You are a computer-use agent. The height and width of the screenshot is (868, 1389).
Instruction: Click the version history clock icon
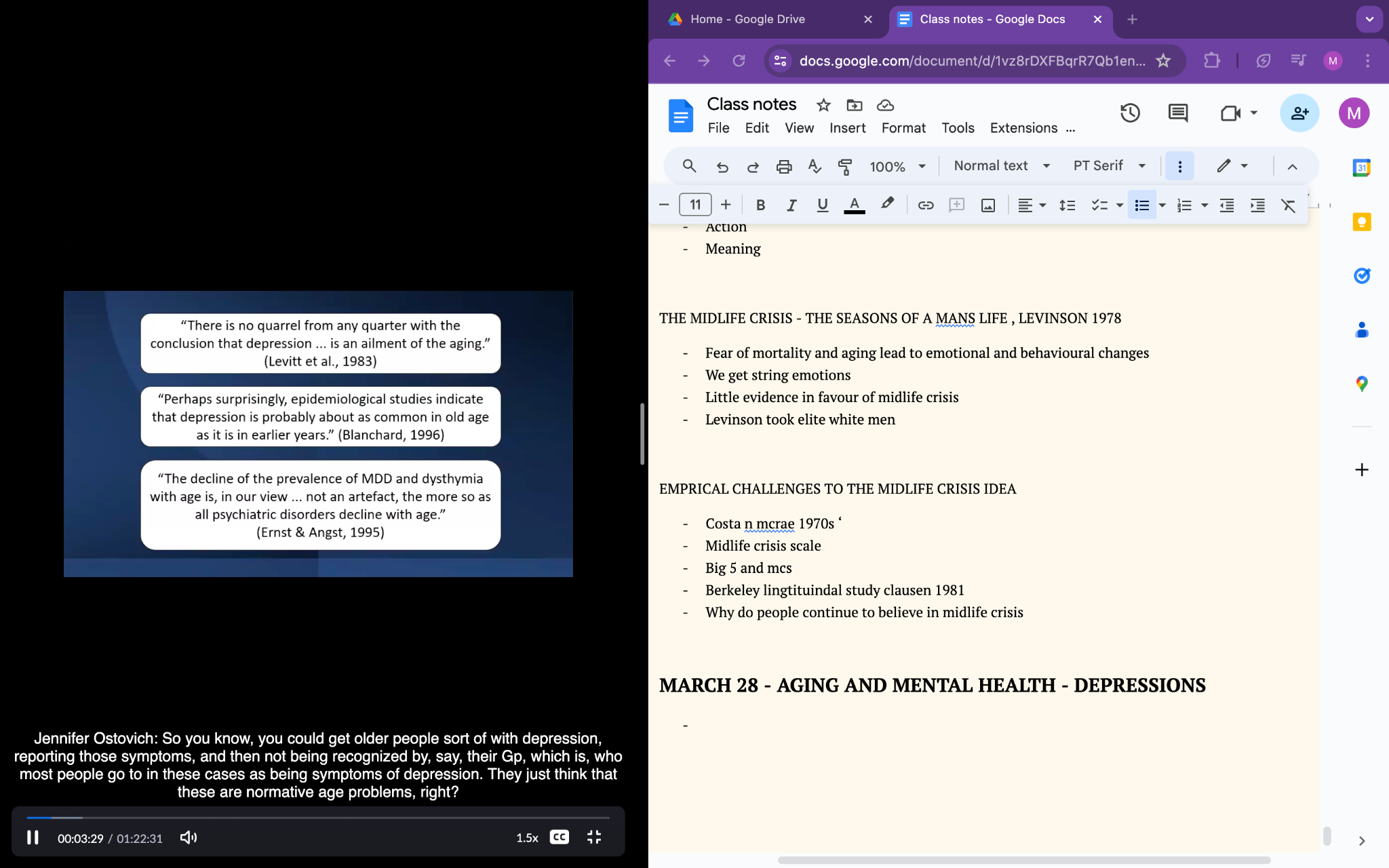1129,113
